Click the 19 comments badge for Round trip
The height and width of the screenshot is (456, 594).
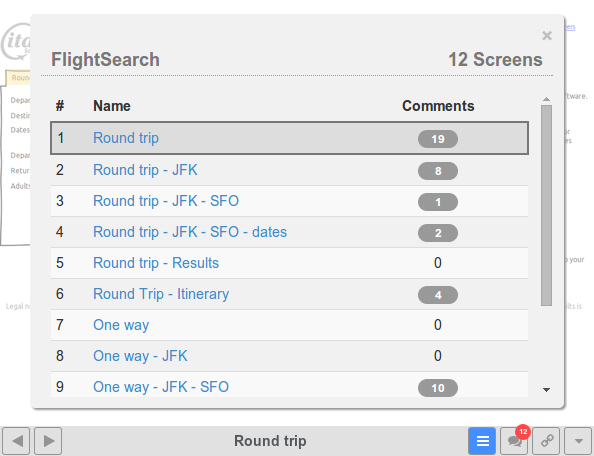(x=438, y=139)
